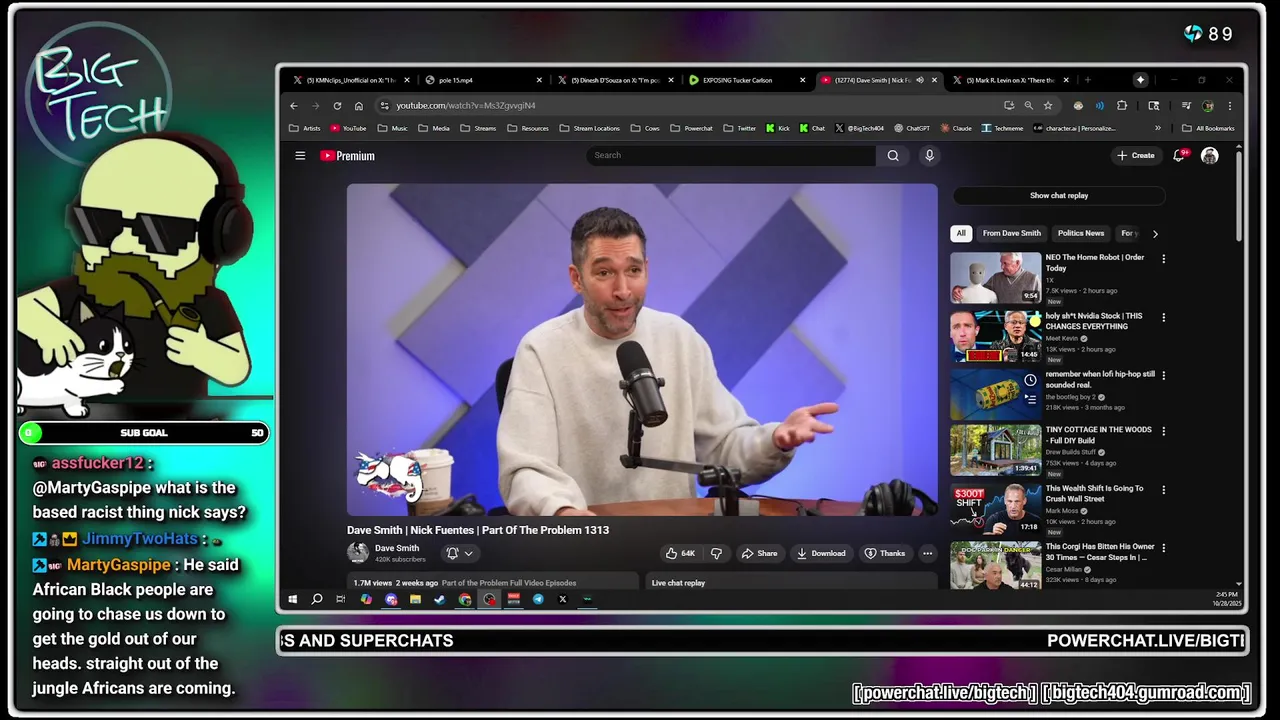Open the YouTube account avatar menu
This screenshot has width=1280, height=720.
point(1209,155)
